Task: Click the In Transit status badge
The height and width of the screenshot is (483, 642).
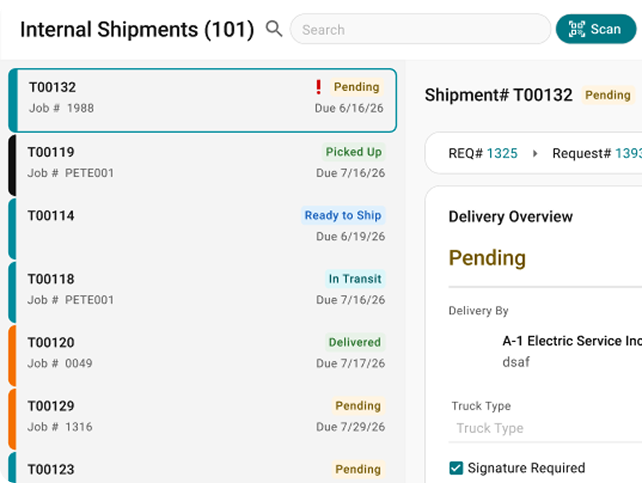Action: (x=355, y=279)
